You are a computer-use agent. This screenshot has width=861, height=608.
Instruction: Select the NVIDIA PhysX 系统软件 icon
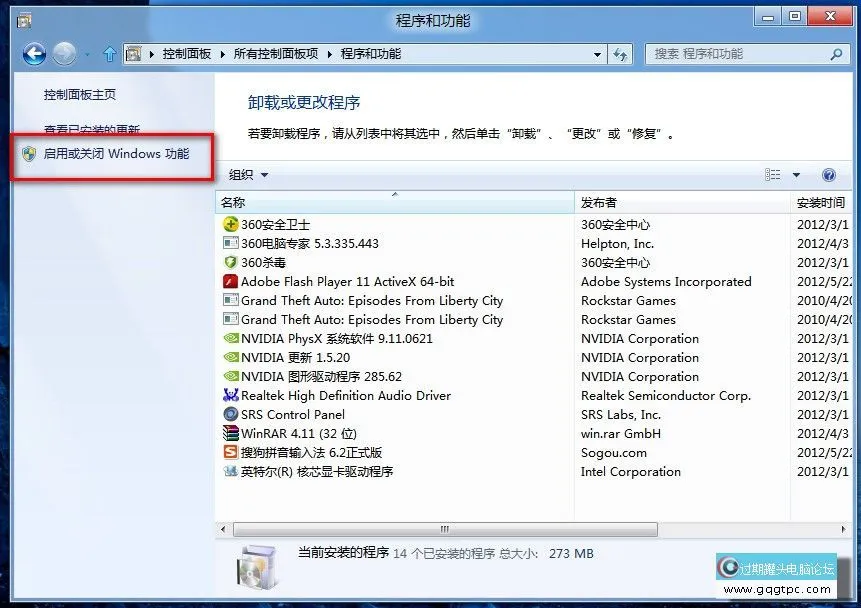[x=230, y=338]
